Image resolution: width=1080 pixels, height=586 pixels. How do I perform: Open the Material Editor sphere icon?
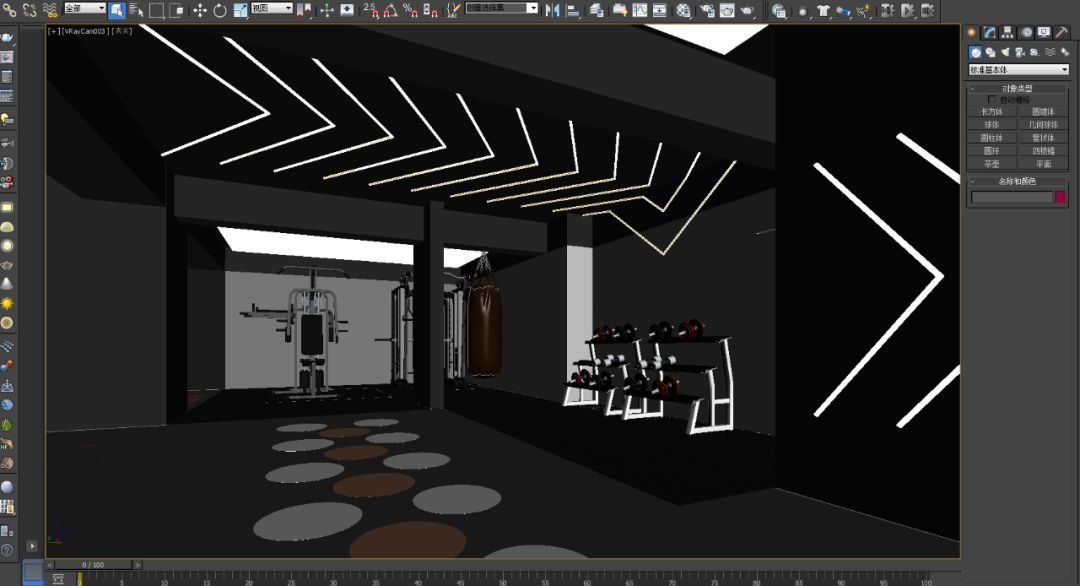click(684, 10)
